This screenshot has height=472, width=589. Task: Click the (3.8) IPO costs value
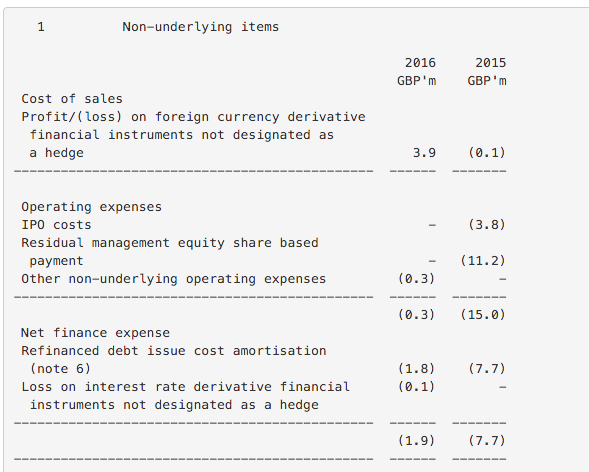pyautogui.click(x=487, y=225)
